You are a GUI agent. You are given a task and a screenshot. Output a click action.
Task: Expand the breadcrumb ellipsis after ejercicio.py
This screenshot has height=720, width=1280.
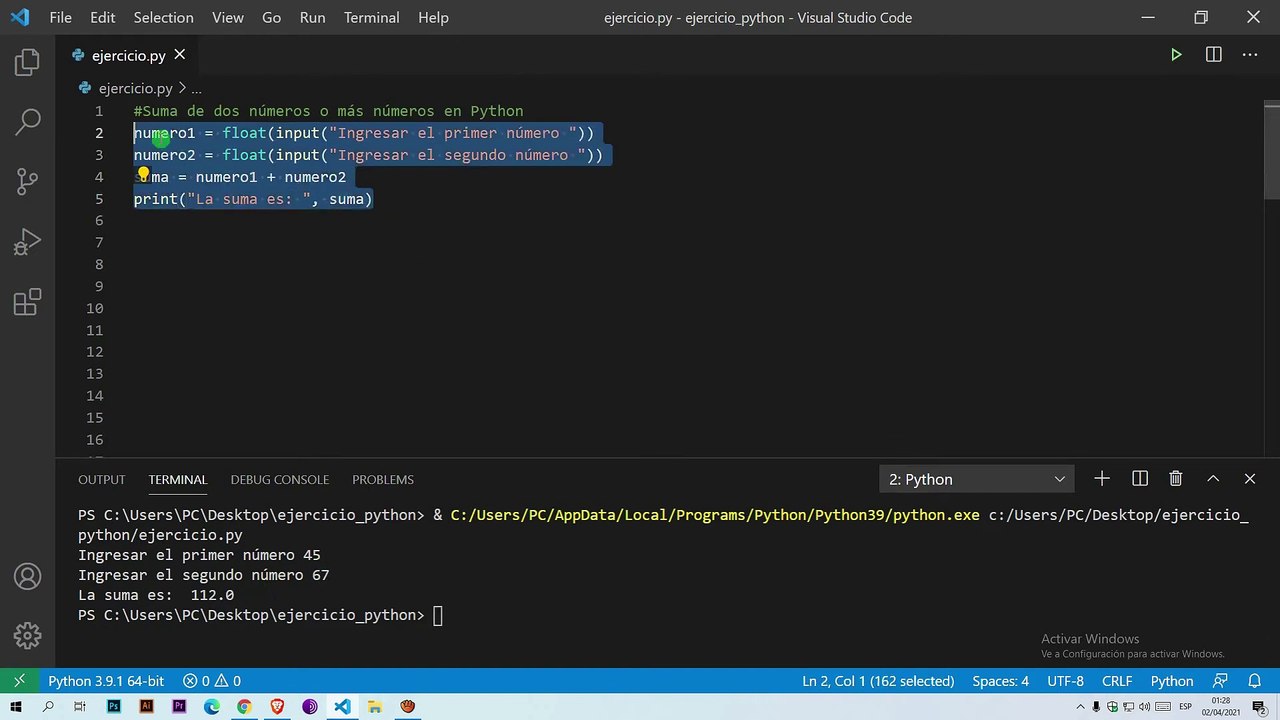[196, 88]
